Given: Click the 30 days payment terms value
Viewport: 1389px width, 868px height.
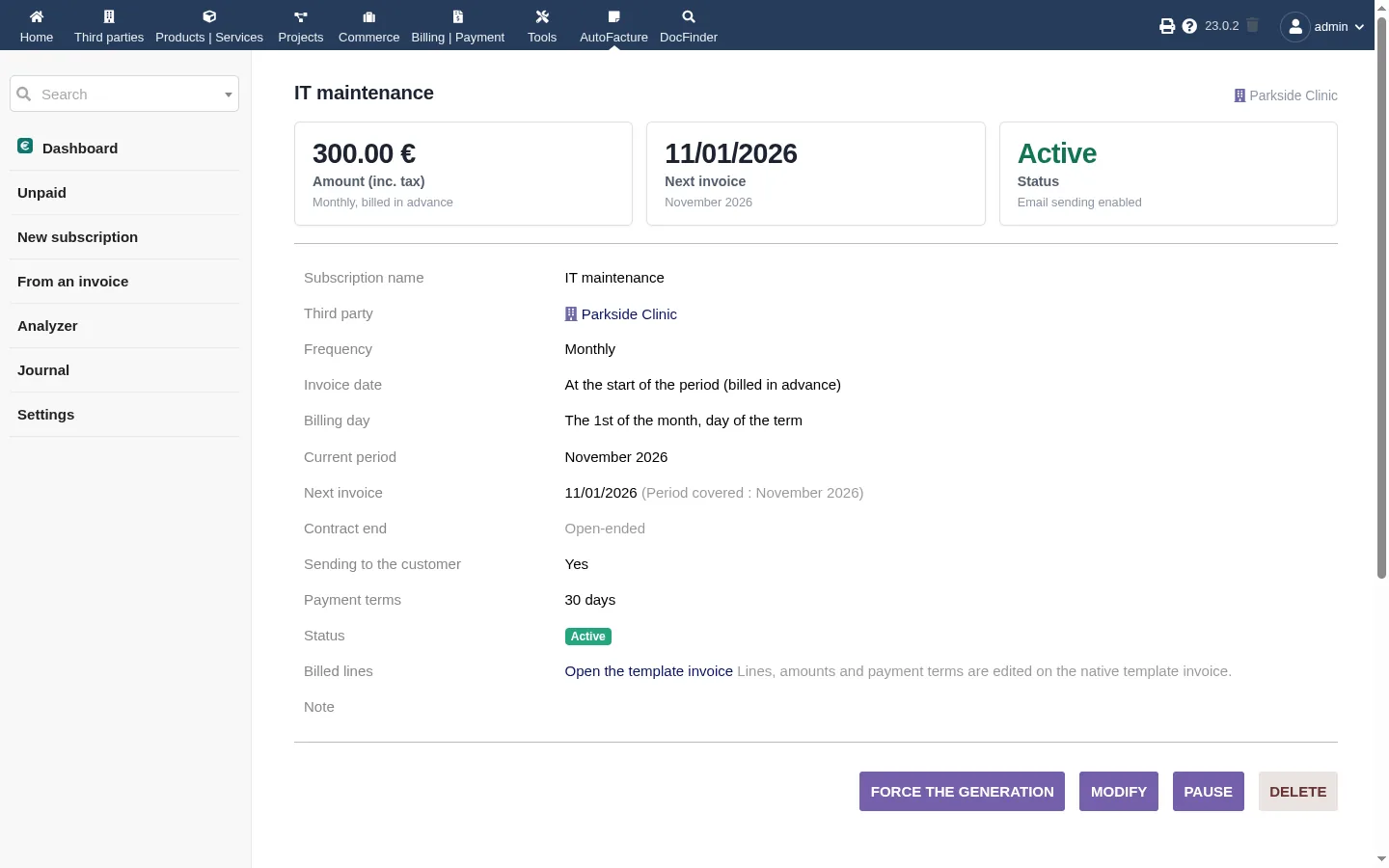Looking at the screenshot, I should click(x=590, y=600).
